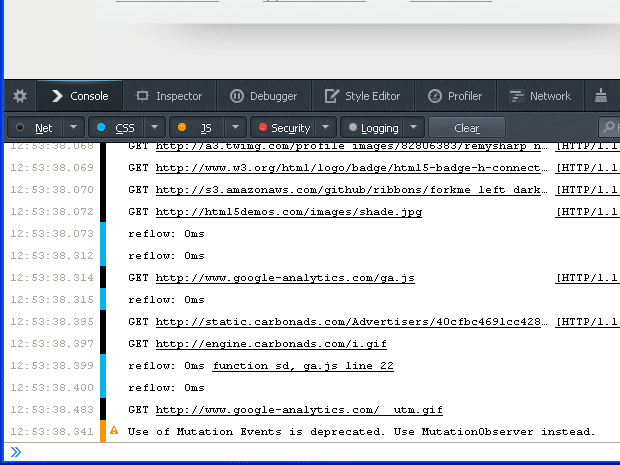The height and width of the screenshot is (465, 620).
Task: Expand the CSS filter dropdown arrow
Action: click(155, 127)
